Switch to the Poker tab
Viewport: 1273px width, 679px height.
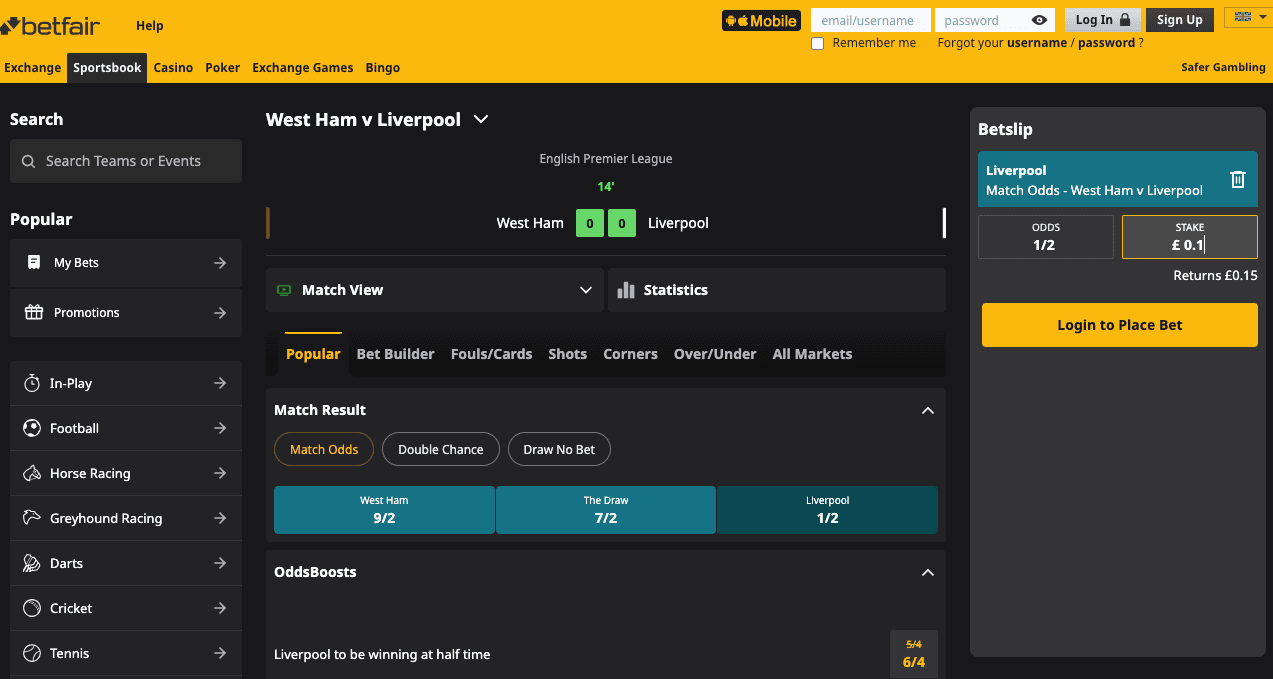click(223, 68)
